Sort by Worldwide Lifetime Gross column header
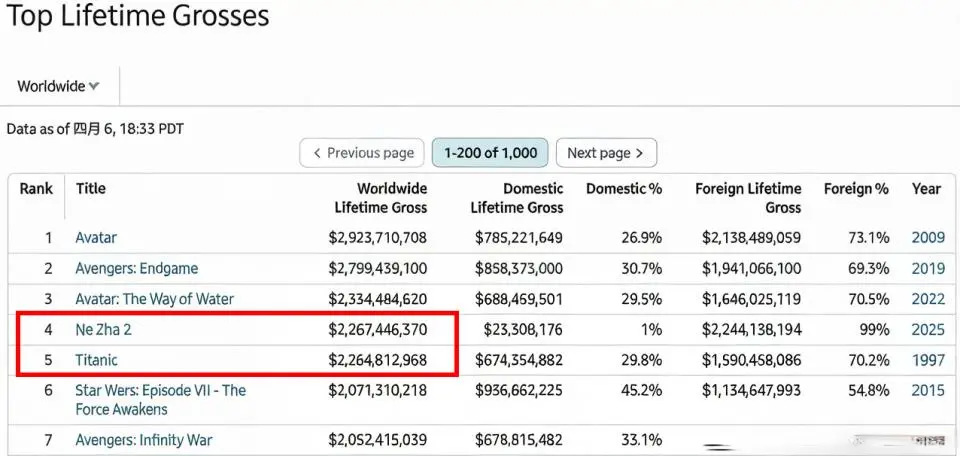Viewport: 960px width, 456px height. click(381, 198)
